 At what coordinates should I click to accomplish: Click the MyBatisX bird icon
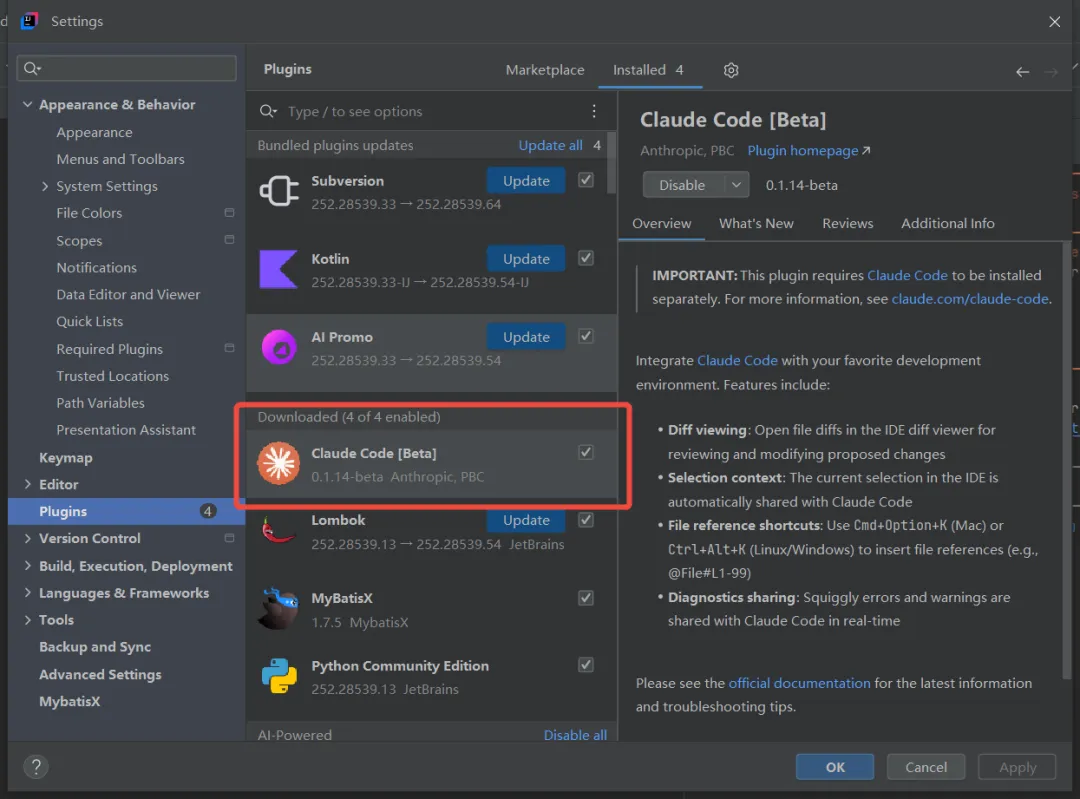pos(277,608)
